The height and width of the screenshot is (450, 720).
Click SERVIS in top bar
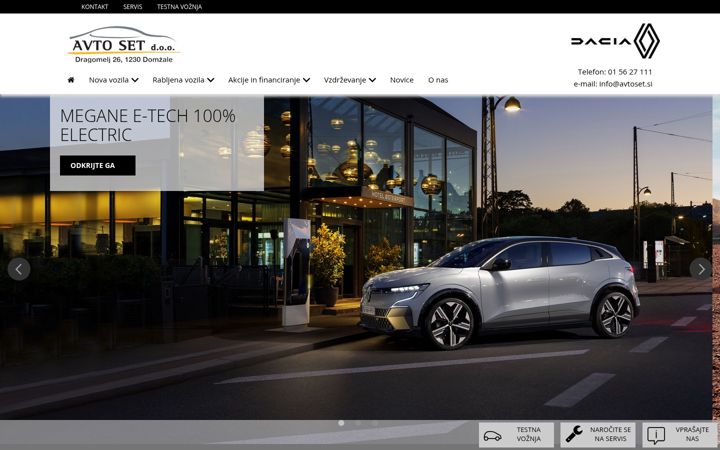133,7
